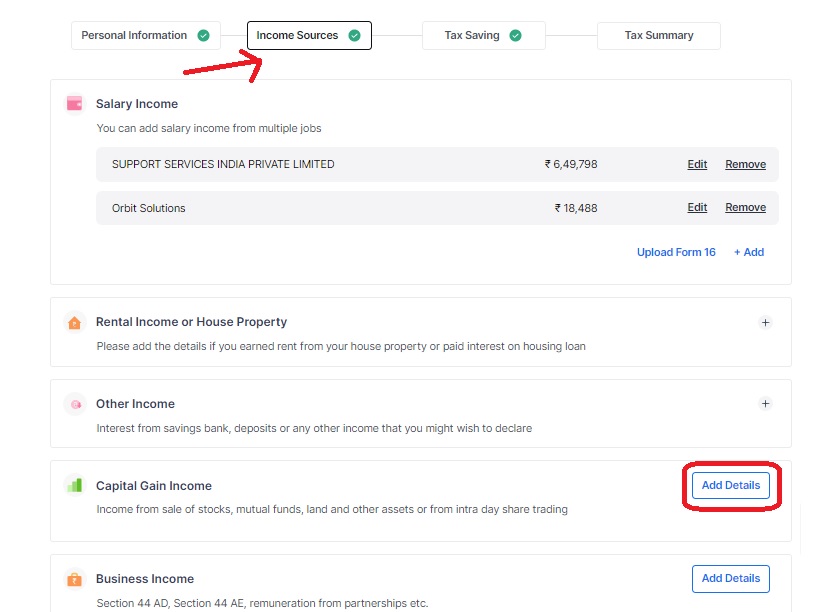
Task: Click Add Details for Business Income
Action: click(x=730, y=578)
